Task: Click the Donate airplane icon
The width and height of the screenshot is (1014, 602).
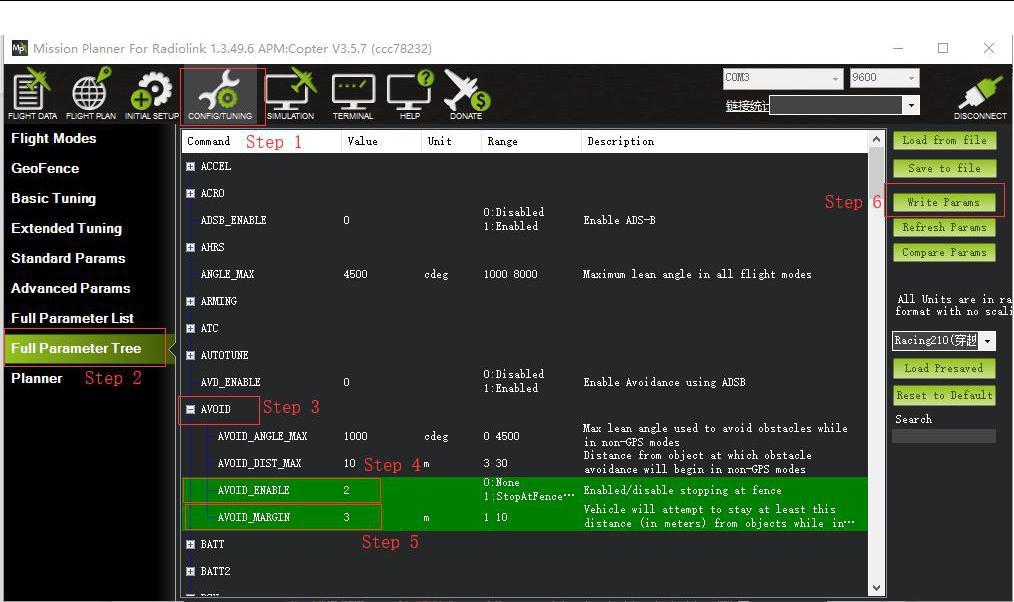Action: tap(467, 94)
